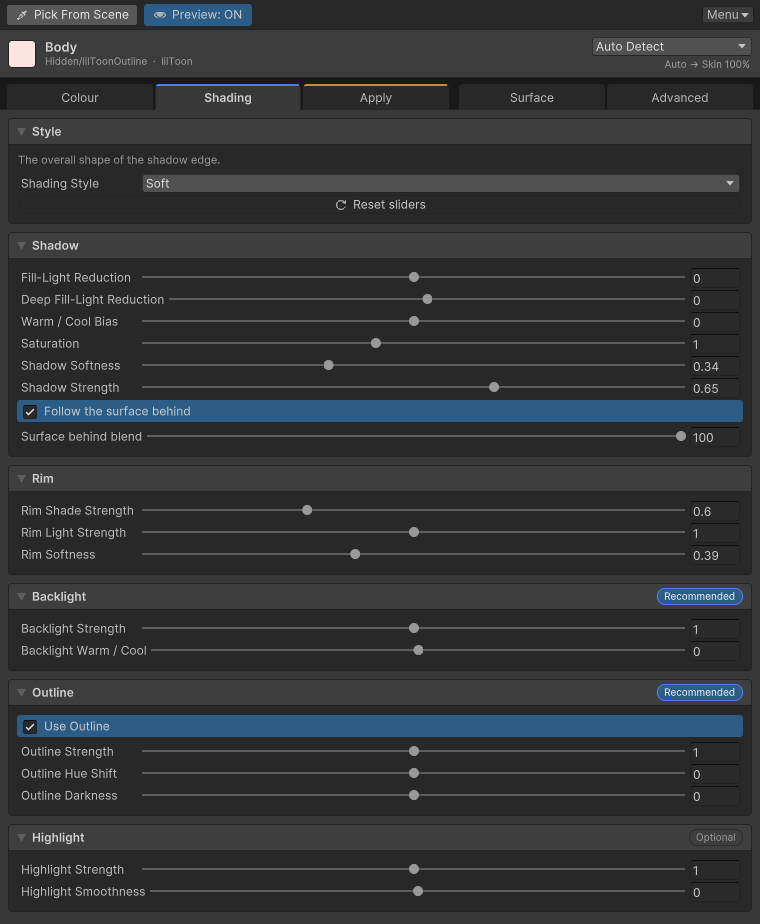Click the Backlight Strength slider handle
Viewport: 760px width, 924px height.
[x=414, y=628]
